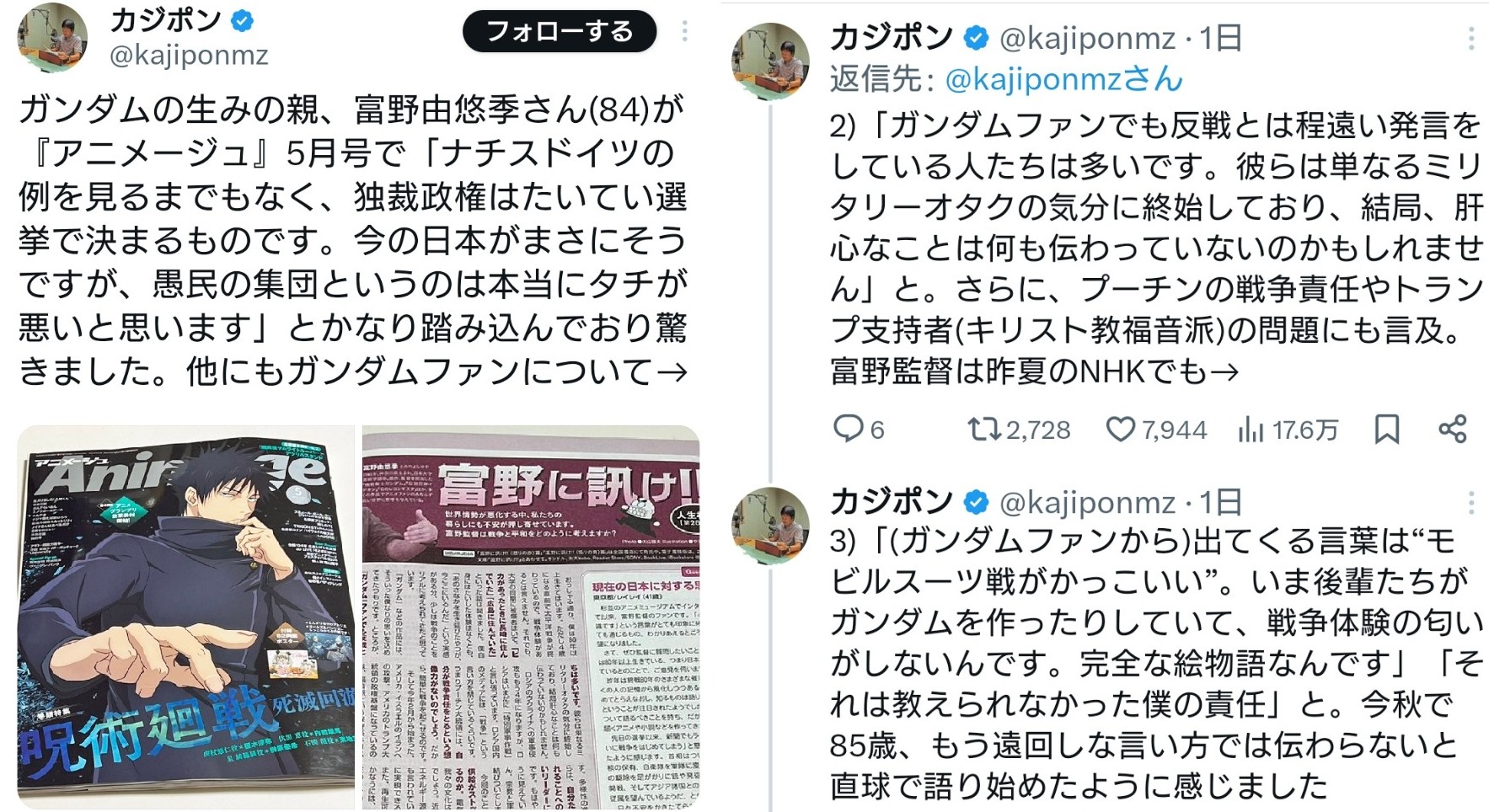Screen dimensions: 1489x812
Task: Open the 富野に訊け article page photo
Action: point(531,617)
